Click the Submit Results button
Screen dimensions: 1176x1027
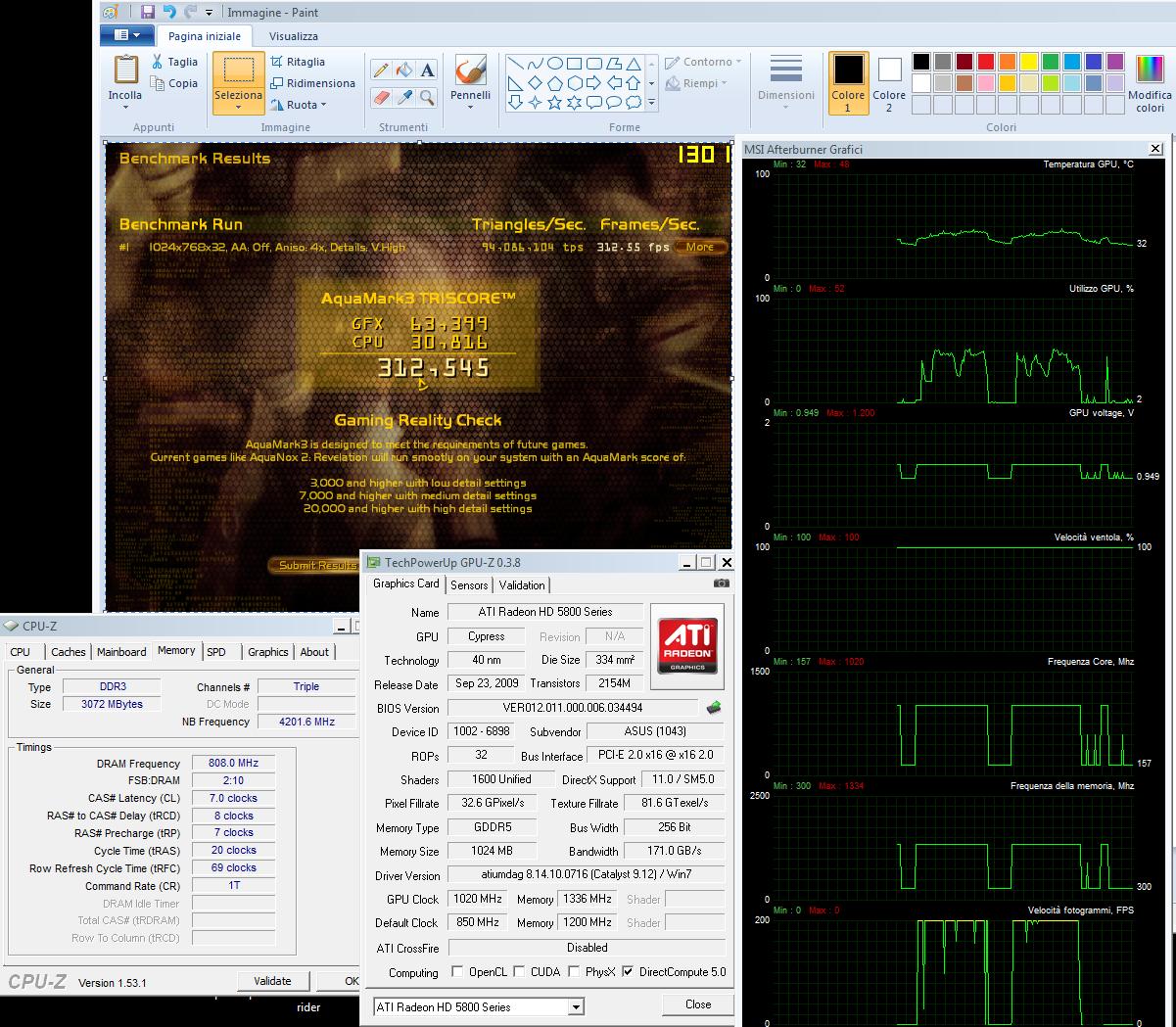[x=315, y=565]
